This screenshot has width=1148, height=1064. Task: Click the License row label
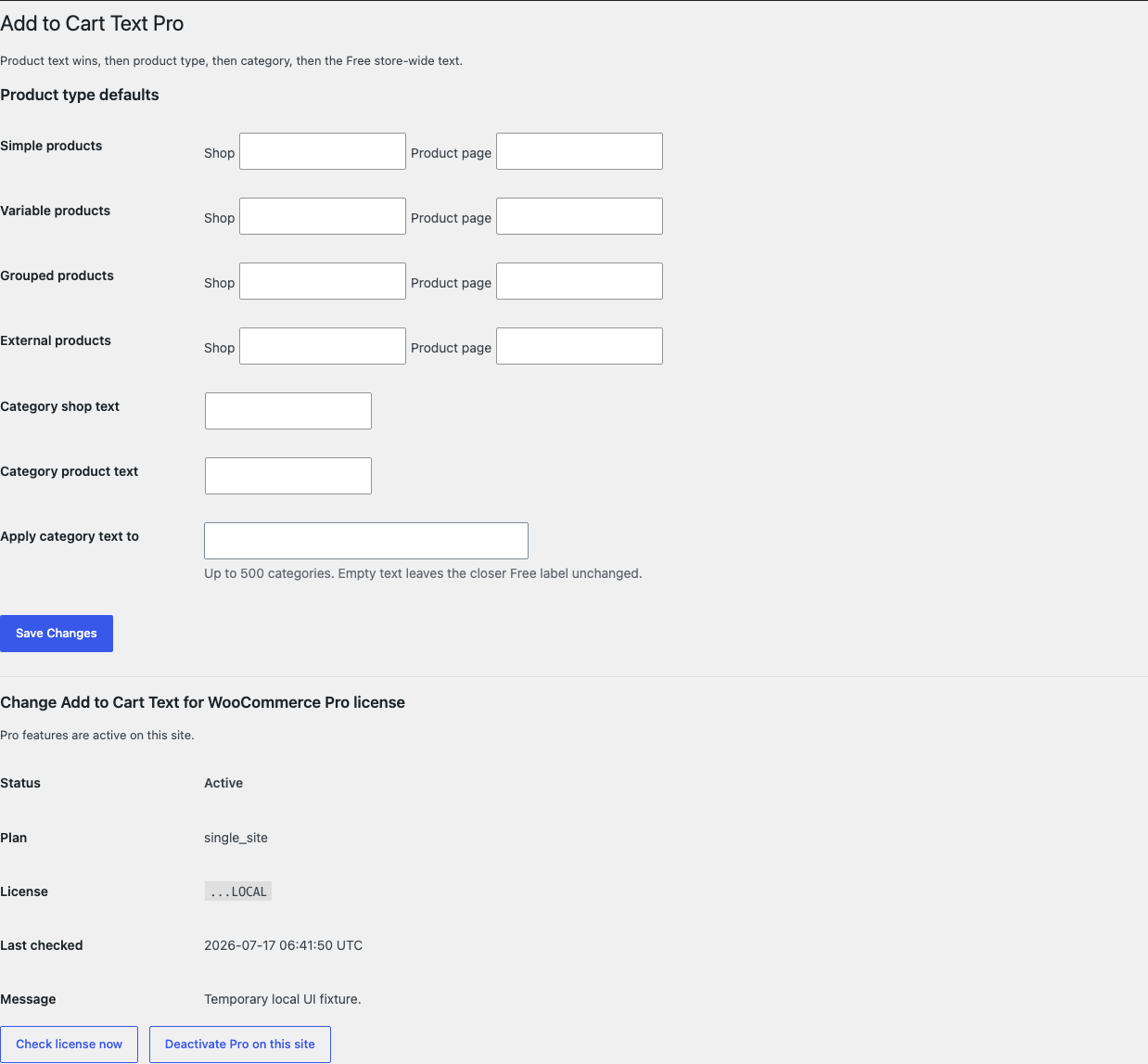pos(24,891)
